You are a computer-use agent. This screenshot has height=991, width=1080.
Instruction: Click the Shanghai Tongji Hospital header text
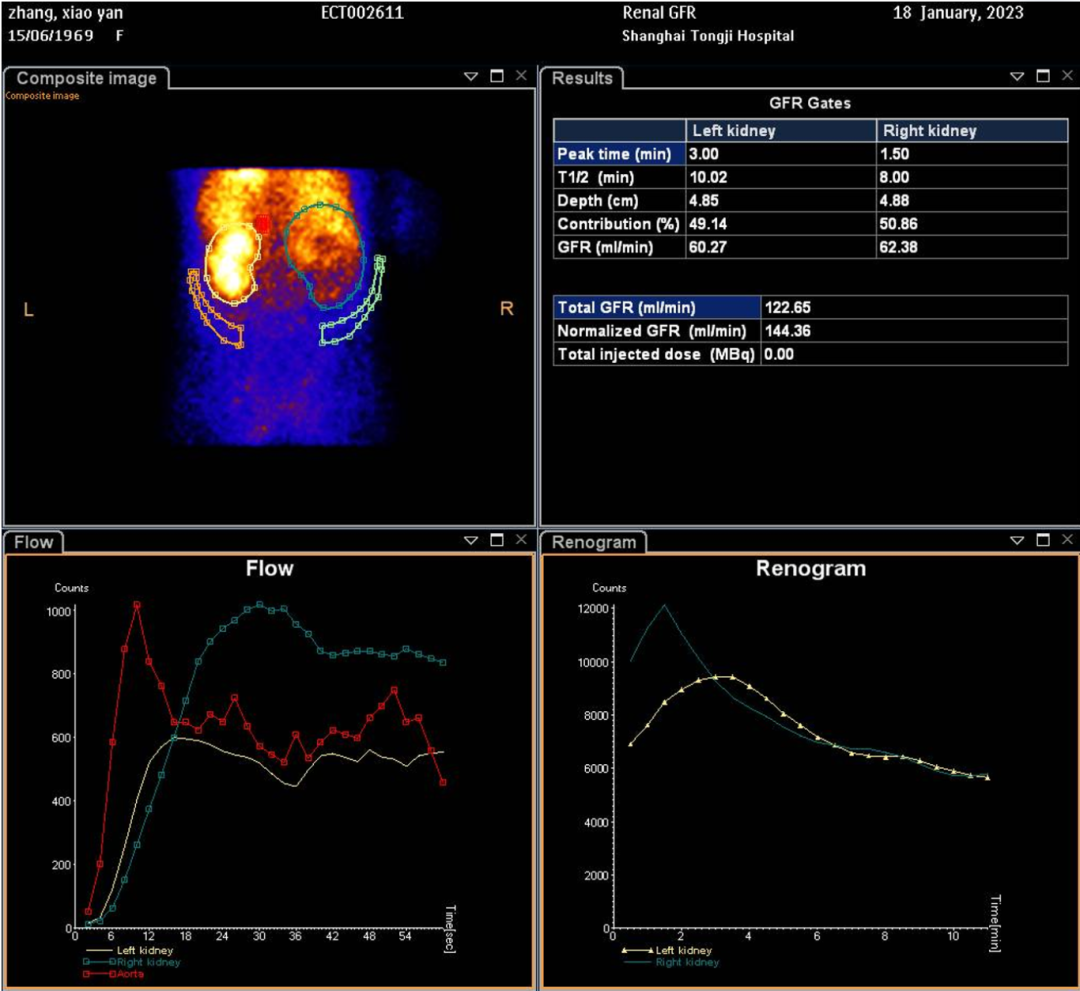click(708, 36)
